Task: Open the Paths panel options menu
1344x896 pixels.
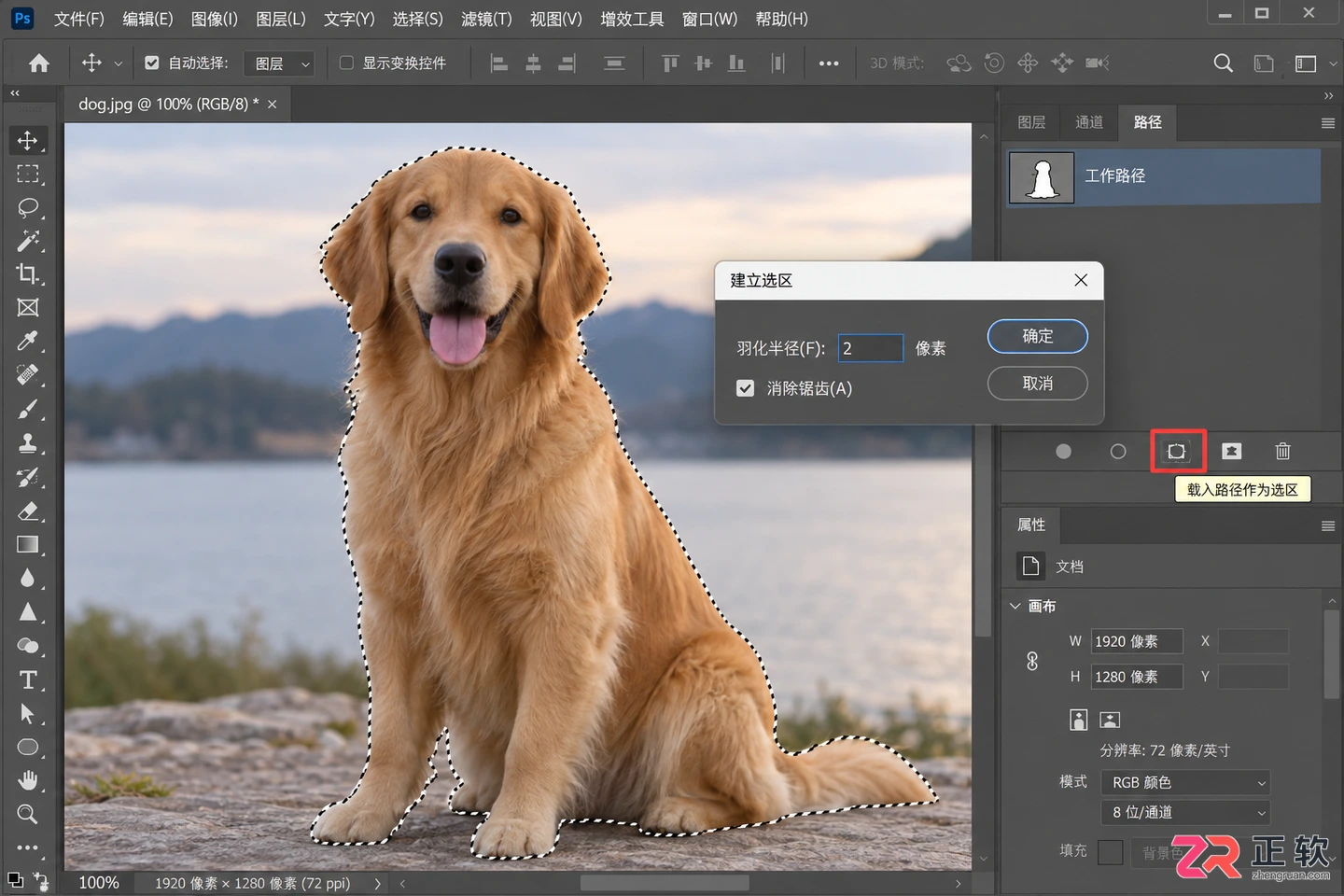Action: pyautogui.click(x=1327, y=122)
